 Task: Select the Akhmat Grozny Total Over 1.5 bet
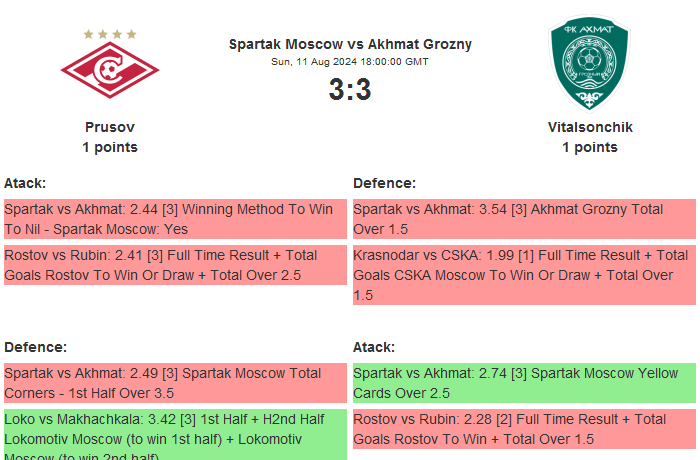coord(524,219)
